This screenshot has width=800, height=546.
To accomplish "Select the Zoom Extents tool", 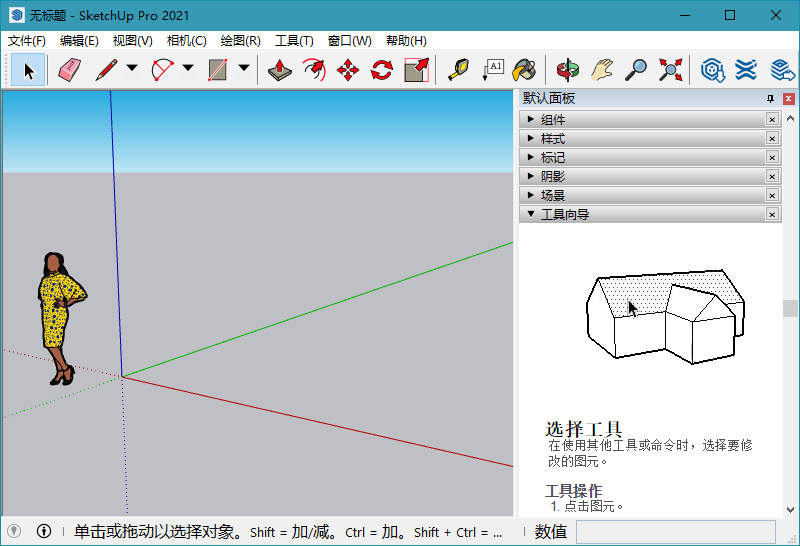I will coord(670,70).
